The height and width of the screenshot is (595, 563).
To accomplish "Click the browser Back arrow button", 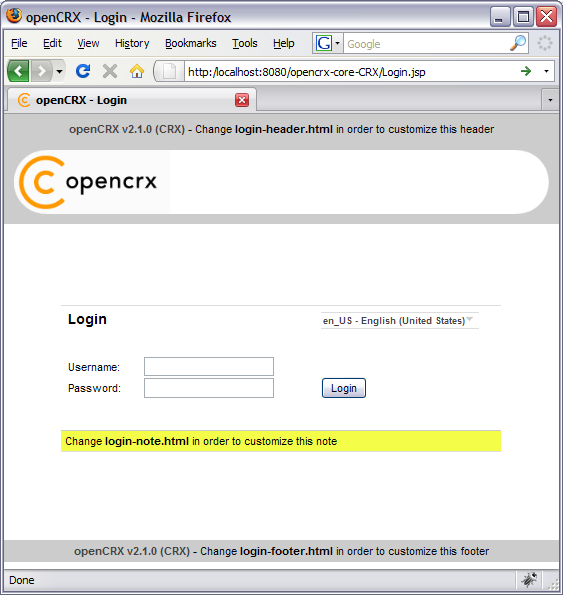I will [x=18, y=71].
